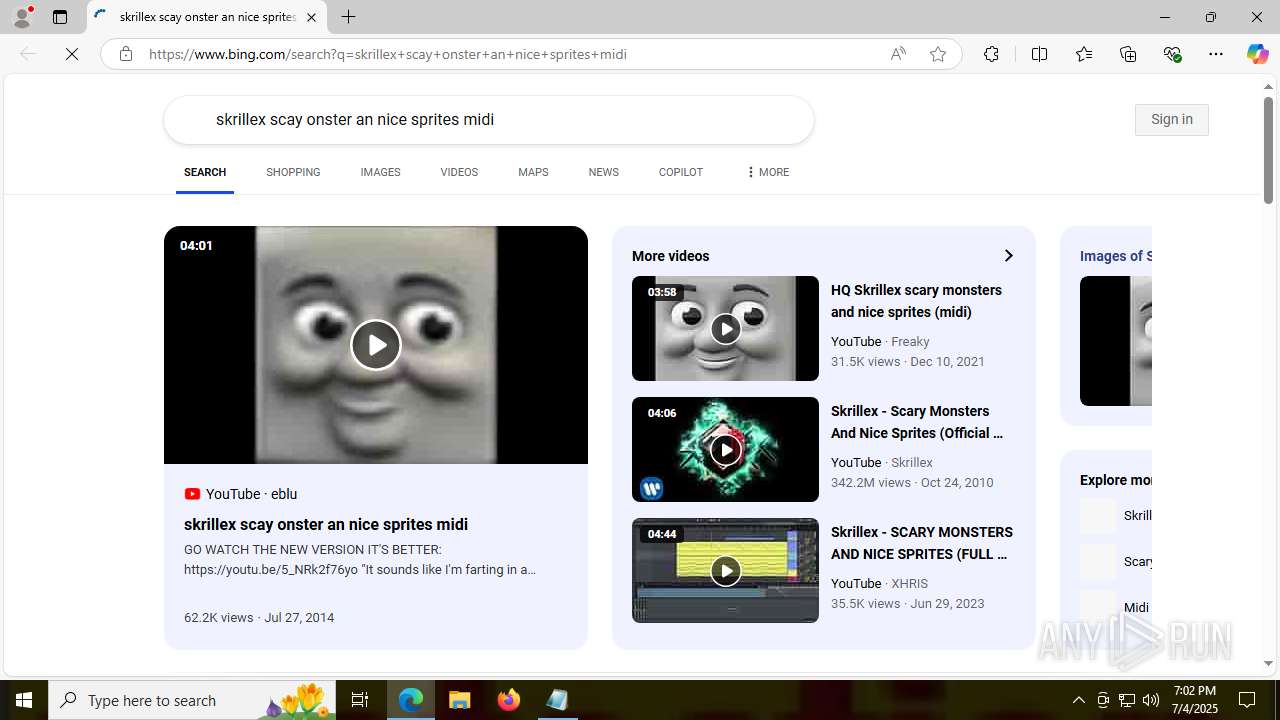Open File Explorer from taskbar
Image resolution: width=1280 pixels, height=720 pixels.
pyautogui.click(x=460, y=700)
